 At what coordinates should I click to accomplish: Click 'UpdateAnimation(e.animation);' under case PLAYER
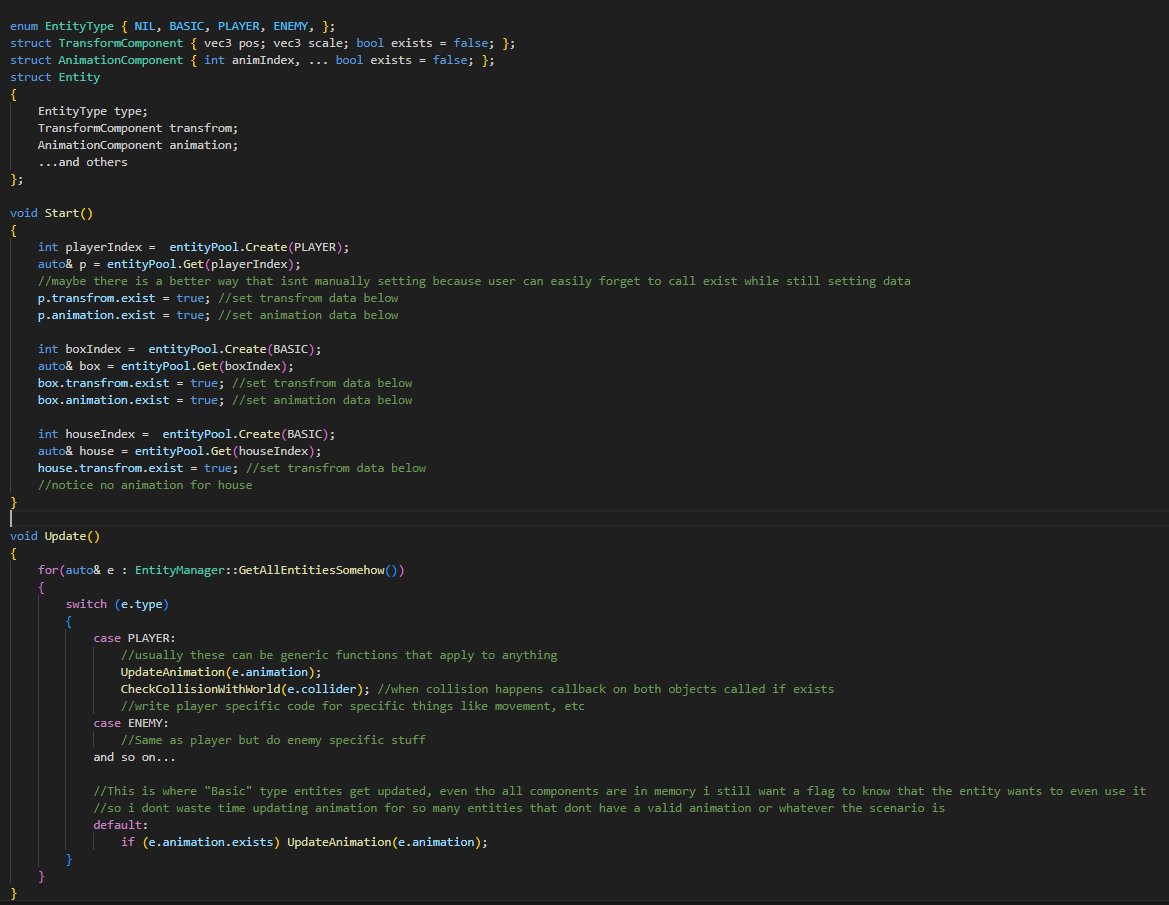click(x=221, y=672)
